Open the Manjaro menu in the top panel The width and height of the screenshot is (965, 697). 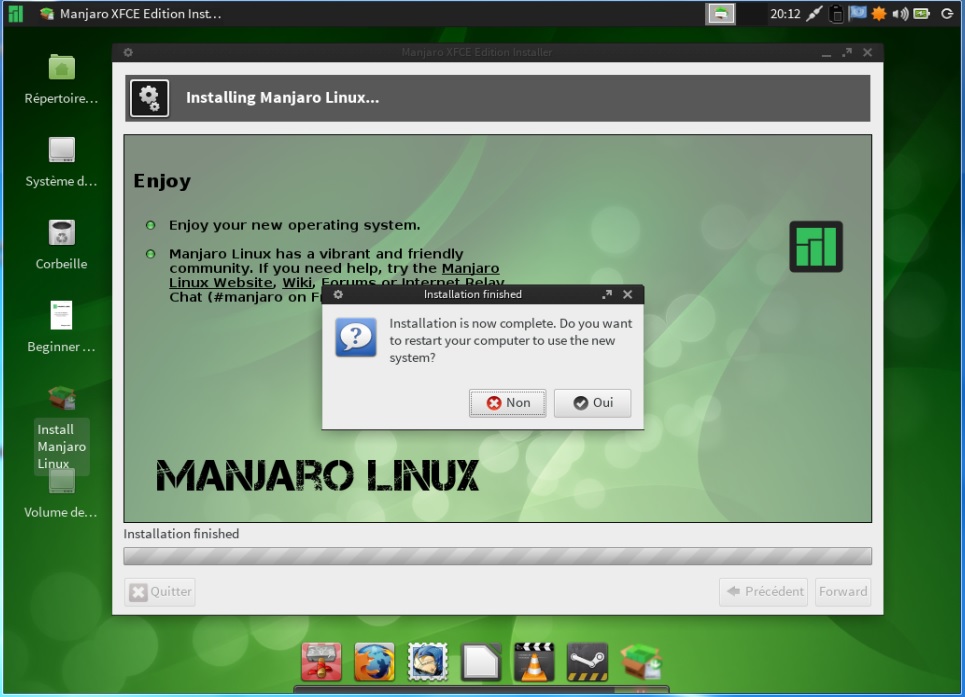[x=15, y=14]
